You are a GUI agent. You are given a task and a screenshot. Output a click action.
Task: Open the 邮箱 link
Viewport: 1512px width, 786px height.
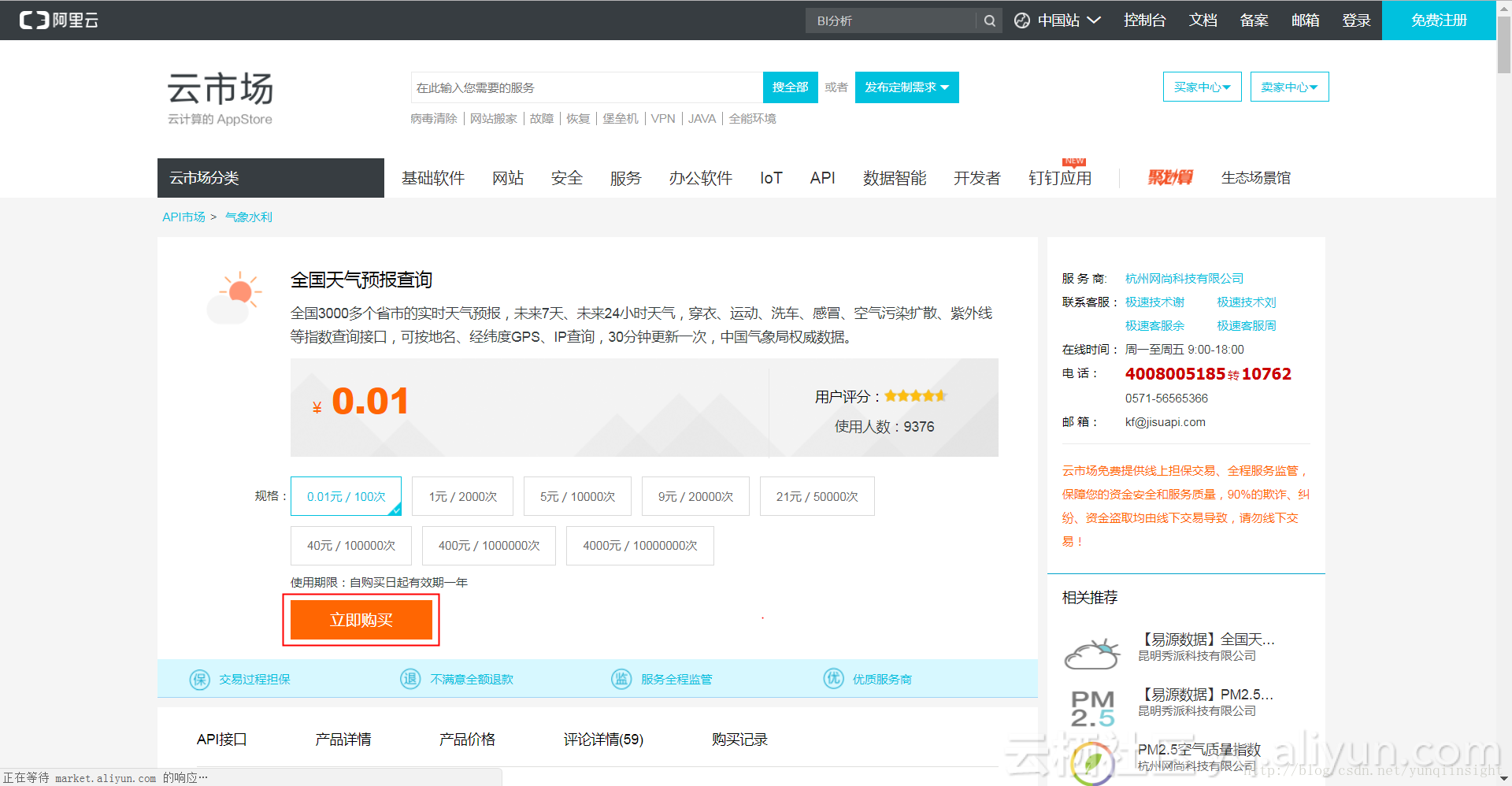[1305, 20]
